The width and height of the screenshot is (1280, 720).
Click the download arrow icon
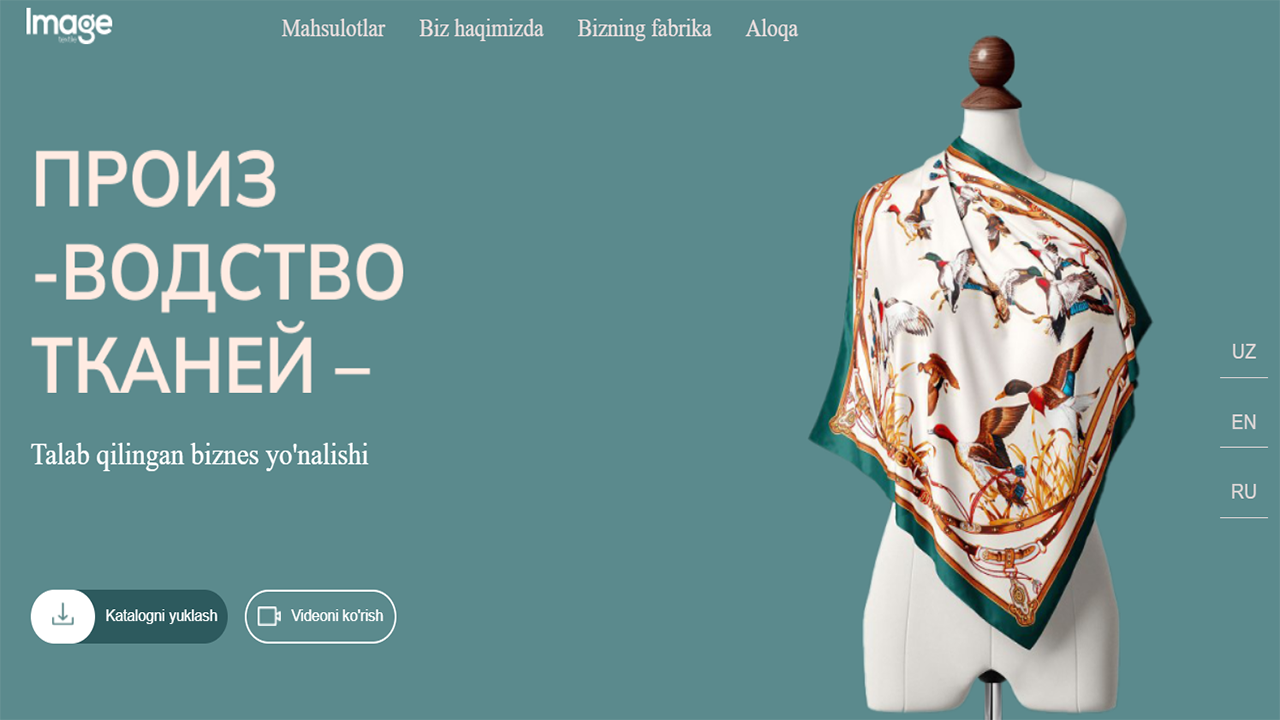click(63, 615)
